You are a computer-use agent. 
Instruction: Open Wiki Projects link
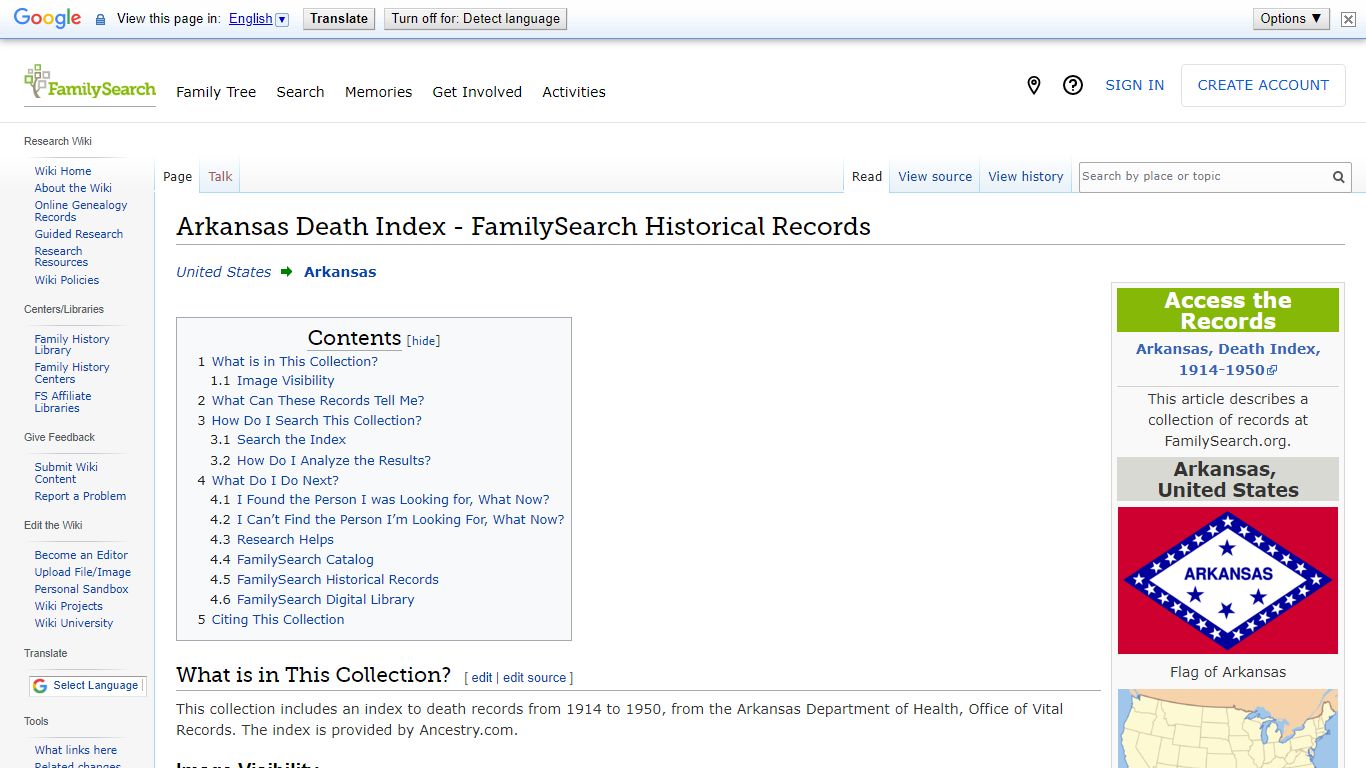[x=69, y=606]
